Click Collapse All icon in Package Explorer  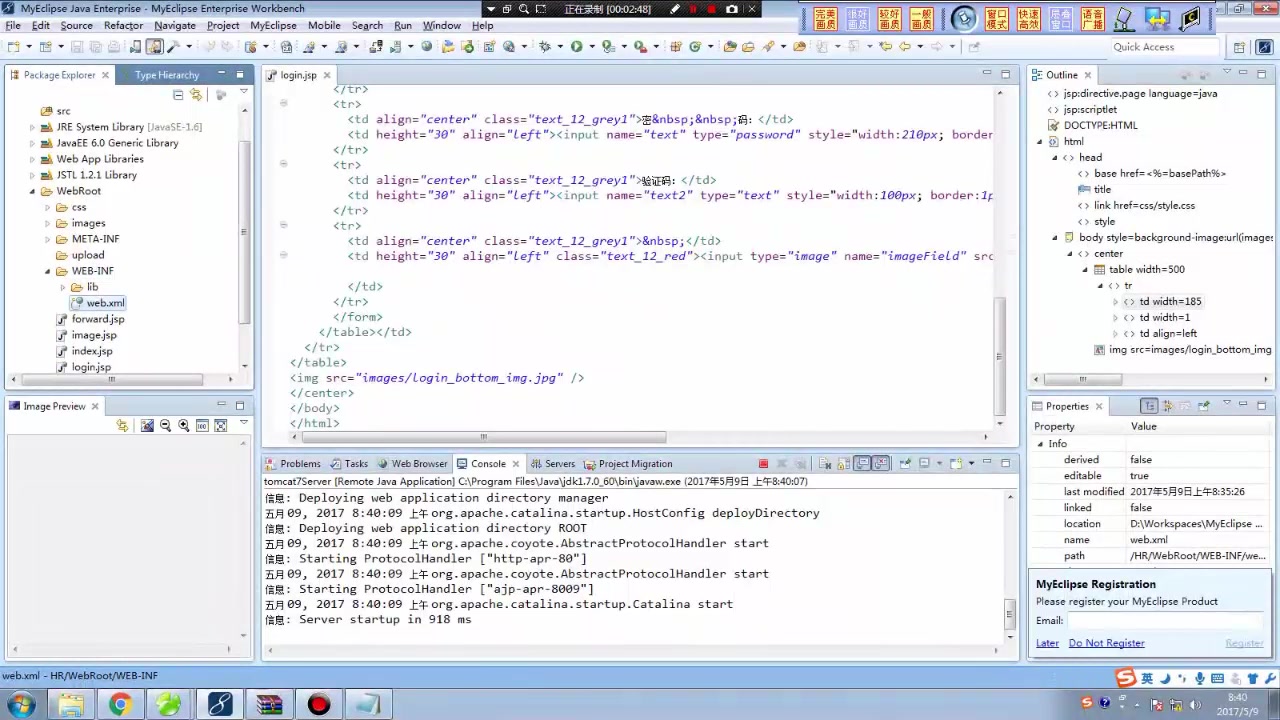[178, 95]
